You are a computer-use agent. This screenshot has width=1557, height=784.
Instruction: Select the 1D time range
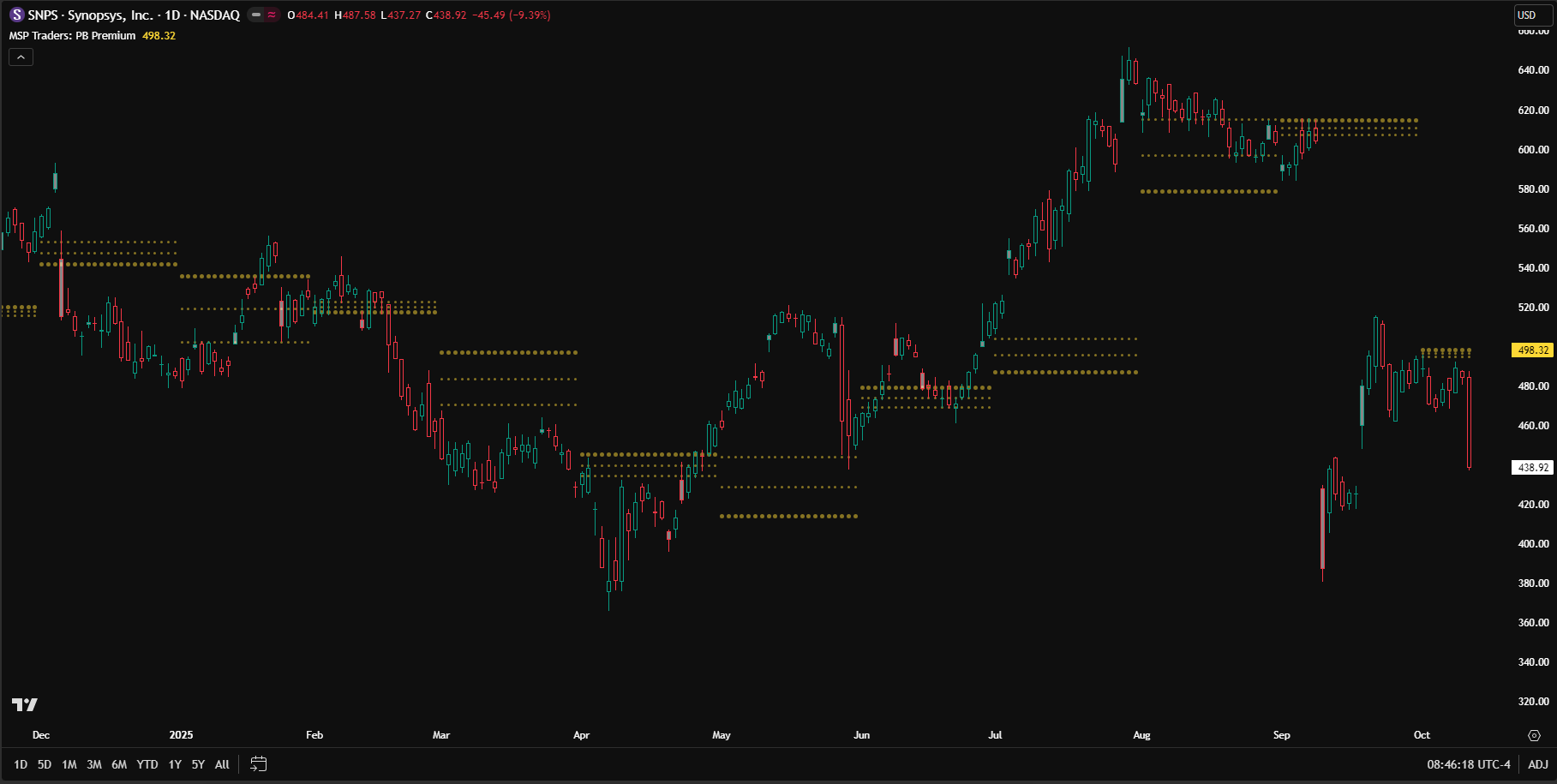tap(21, 764)
